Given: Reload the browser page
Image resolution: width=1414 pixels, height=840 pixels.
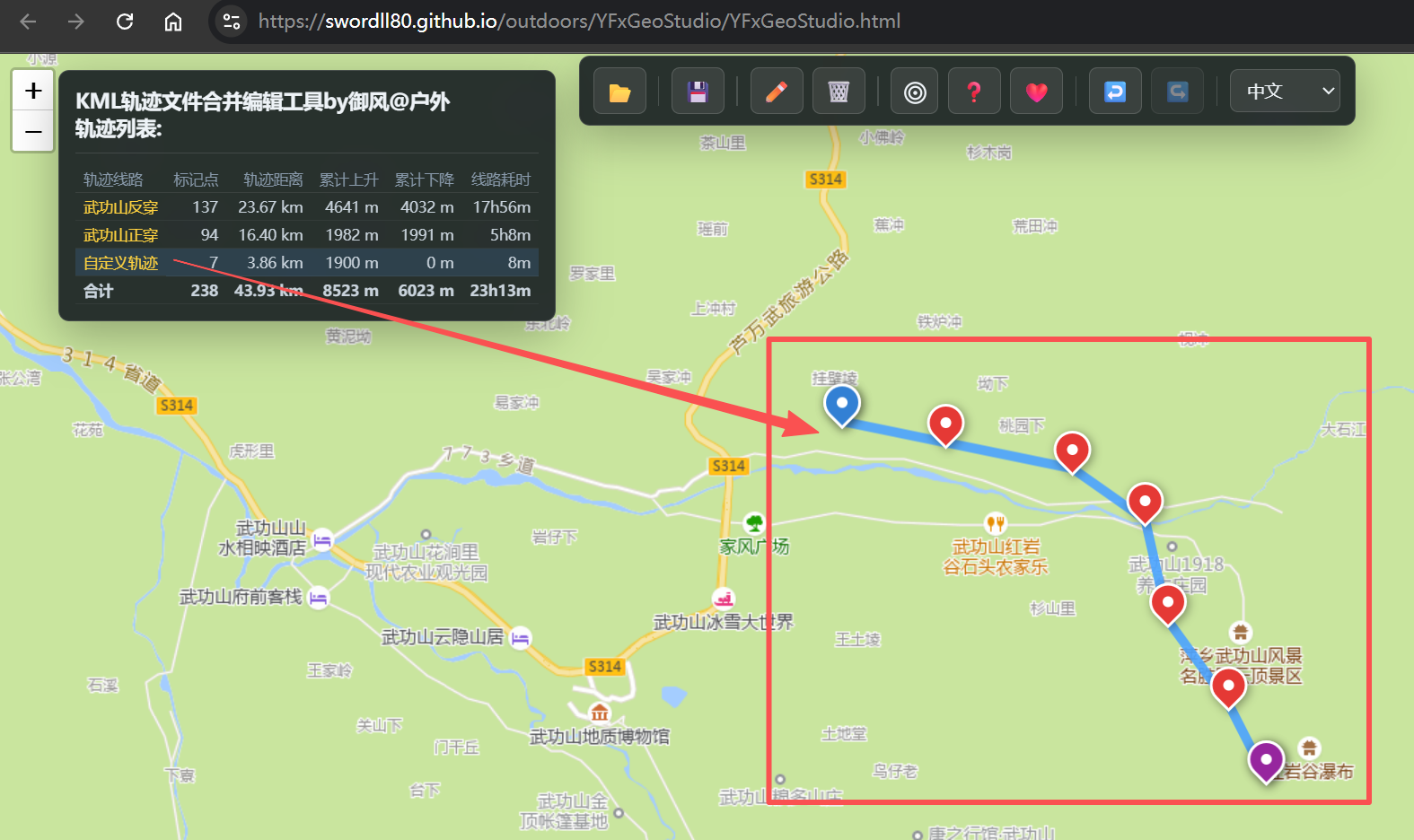Looking at the screenshot, I should click(125, 22).
